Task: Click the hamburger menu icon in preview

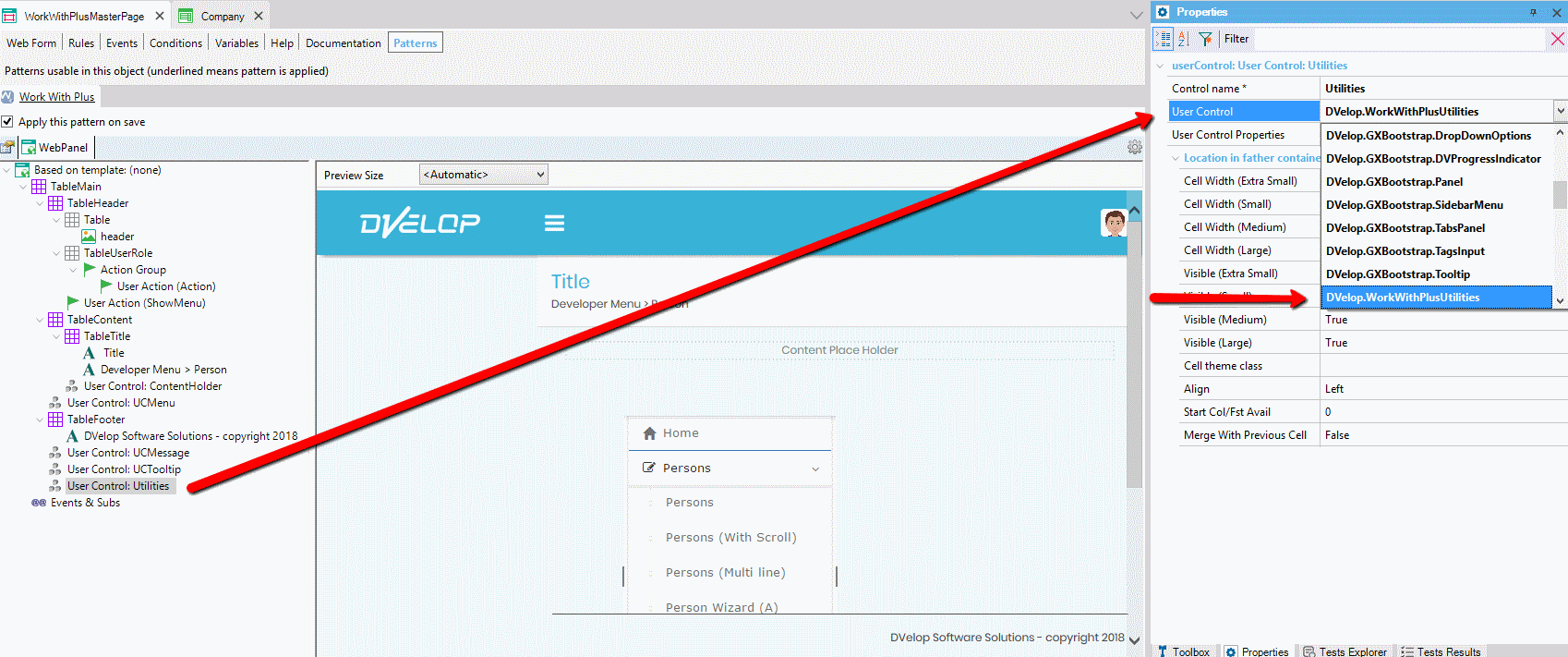Action: point(554,223)
